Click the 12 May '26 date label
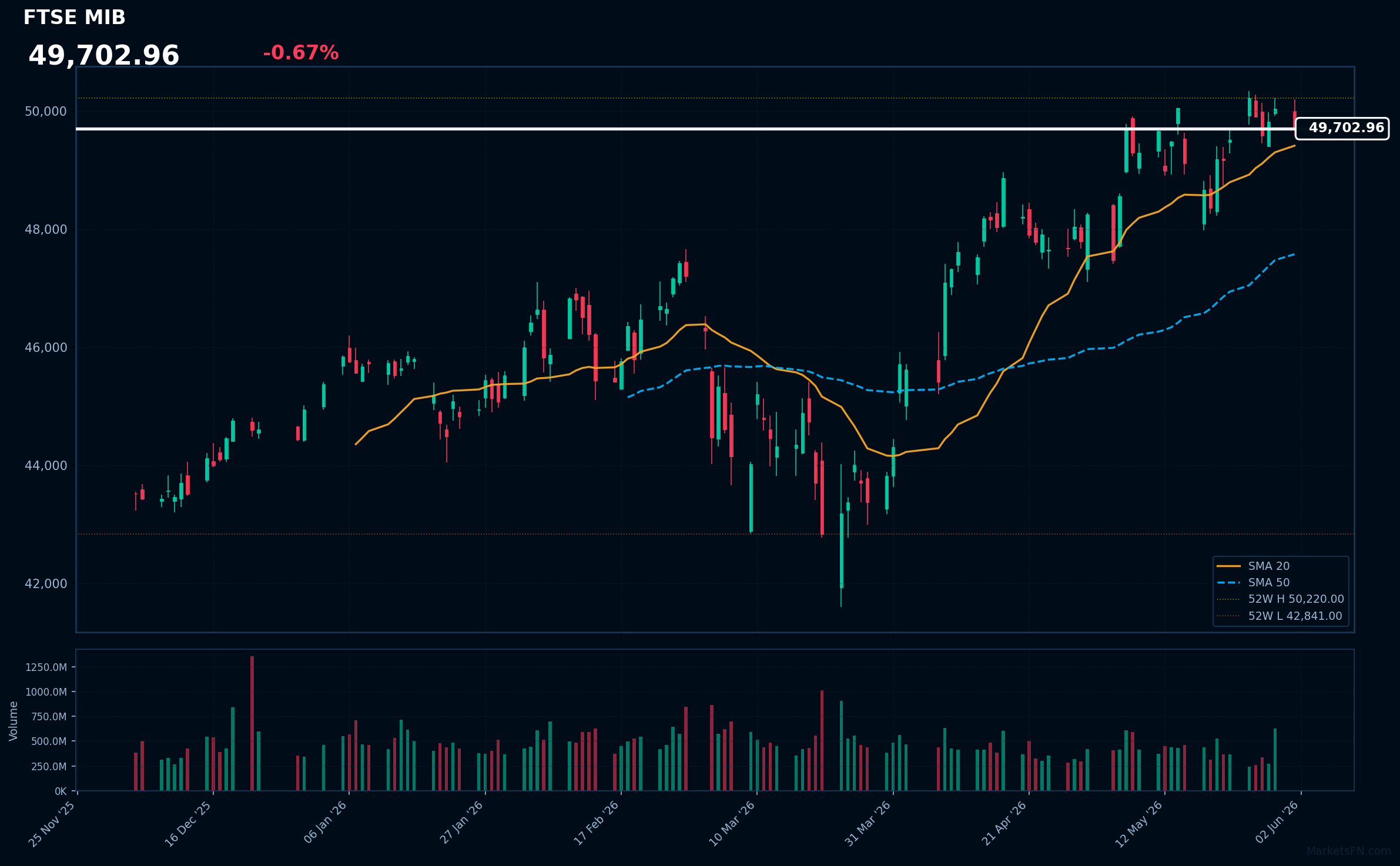Screen dimensions: 1400x866 coord(1139,824)
